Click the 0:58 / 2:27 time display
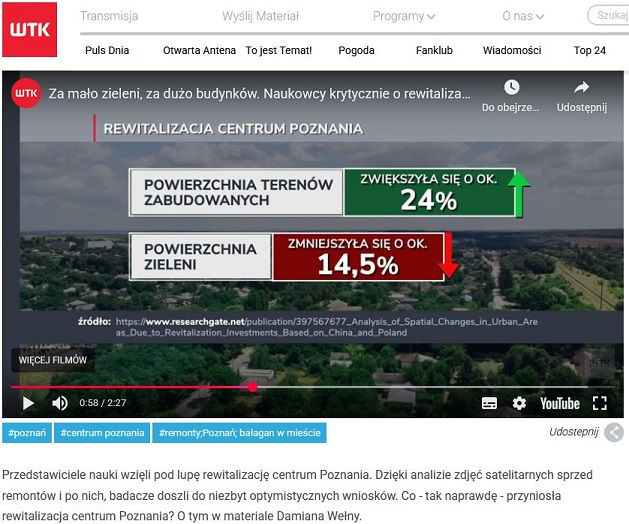This screenshot has width=629, height=524. (103, 402)
